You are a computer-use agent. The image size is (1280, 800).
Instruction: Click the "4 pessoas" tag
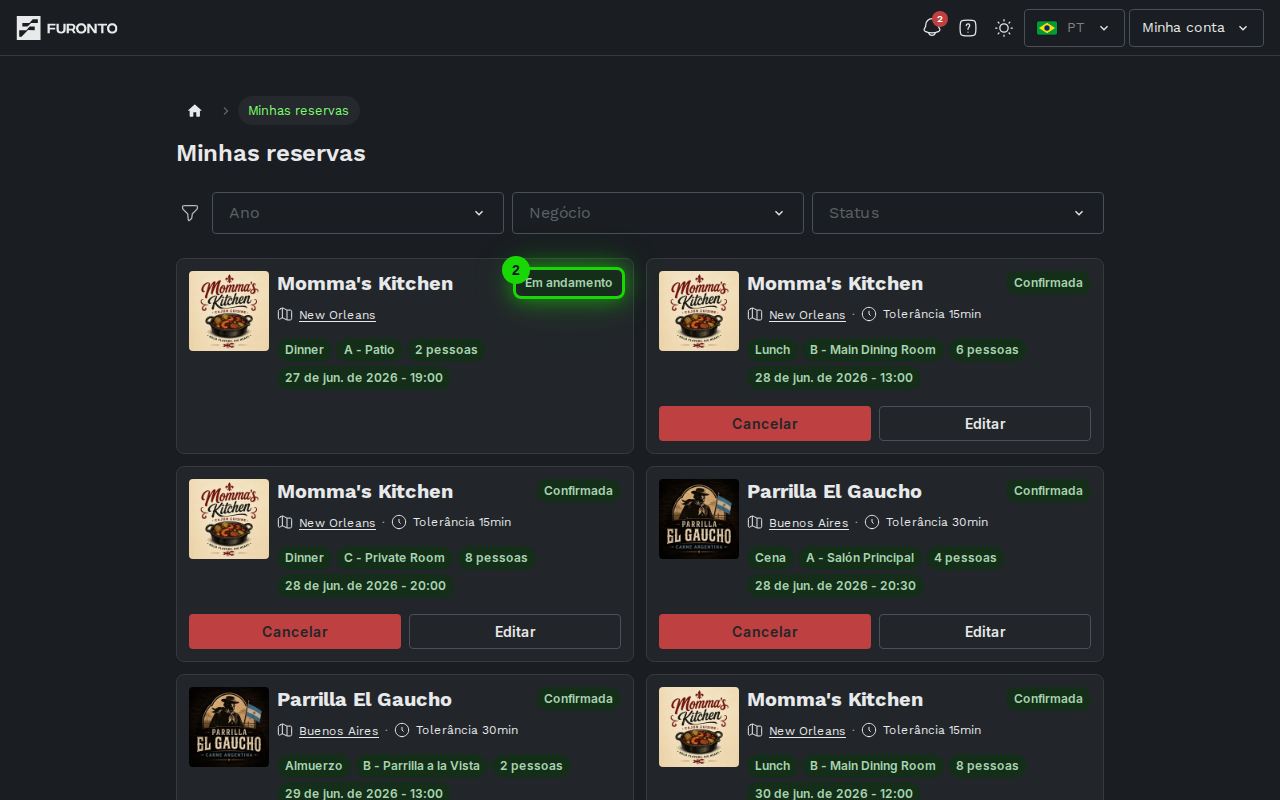pos(965,558)
